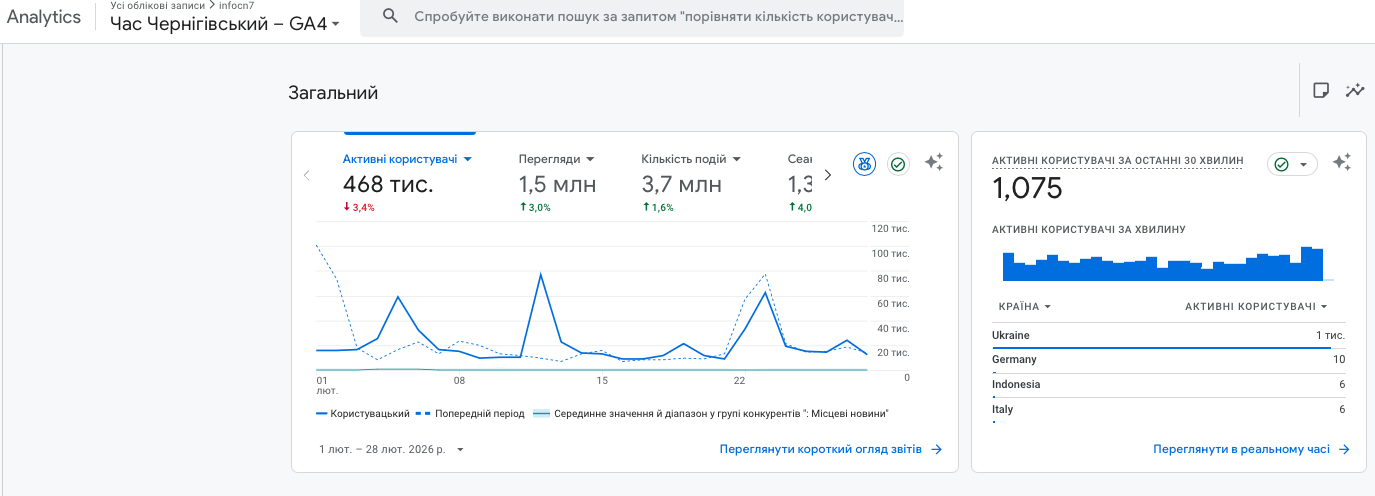
Task: Click Переглянути короткий огляд звітів link
Action: coord(830,450)
